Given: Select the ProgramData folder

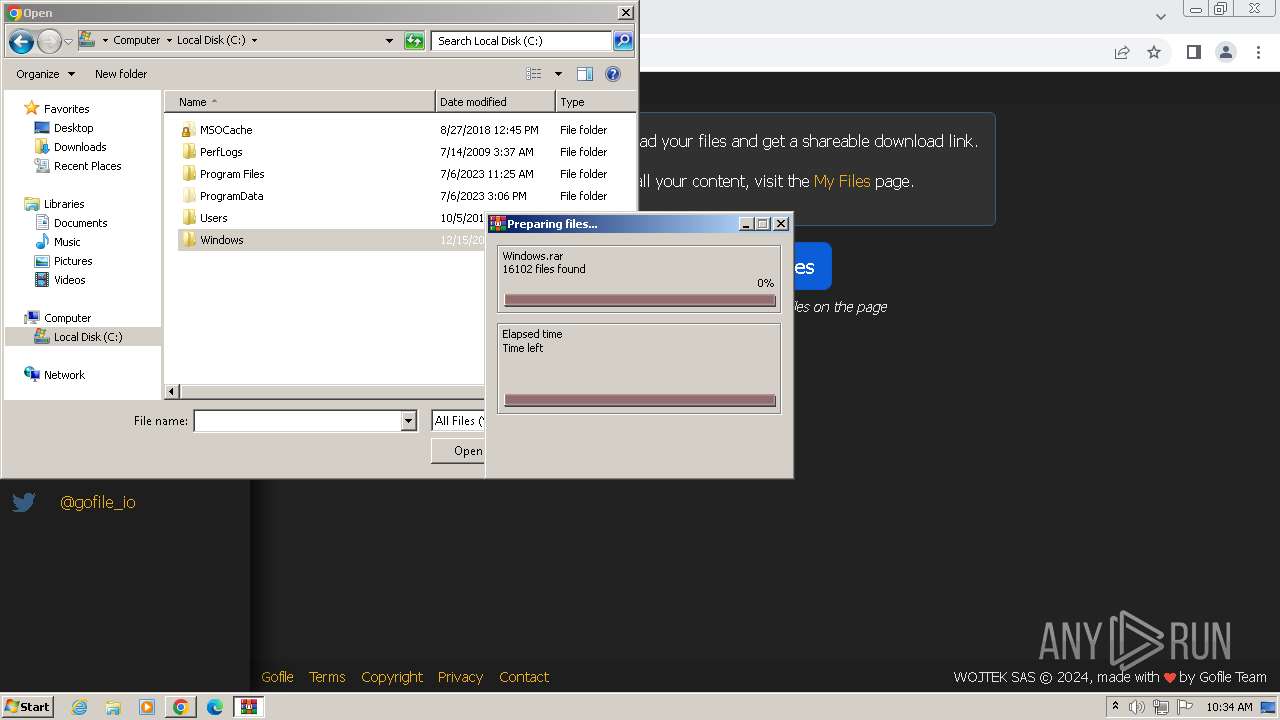Looking at the screenshot, I should point(231,196).
